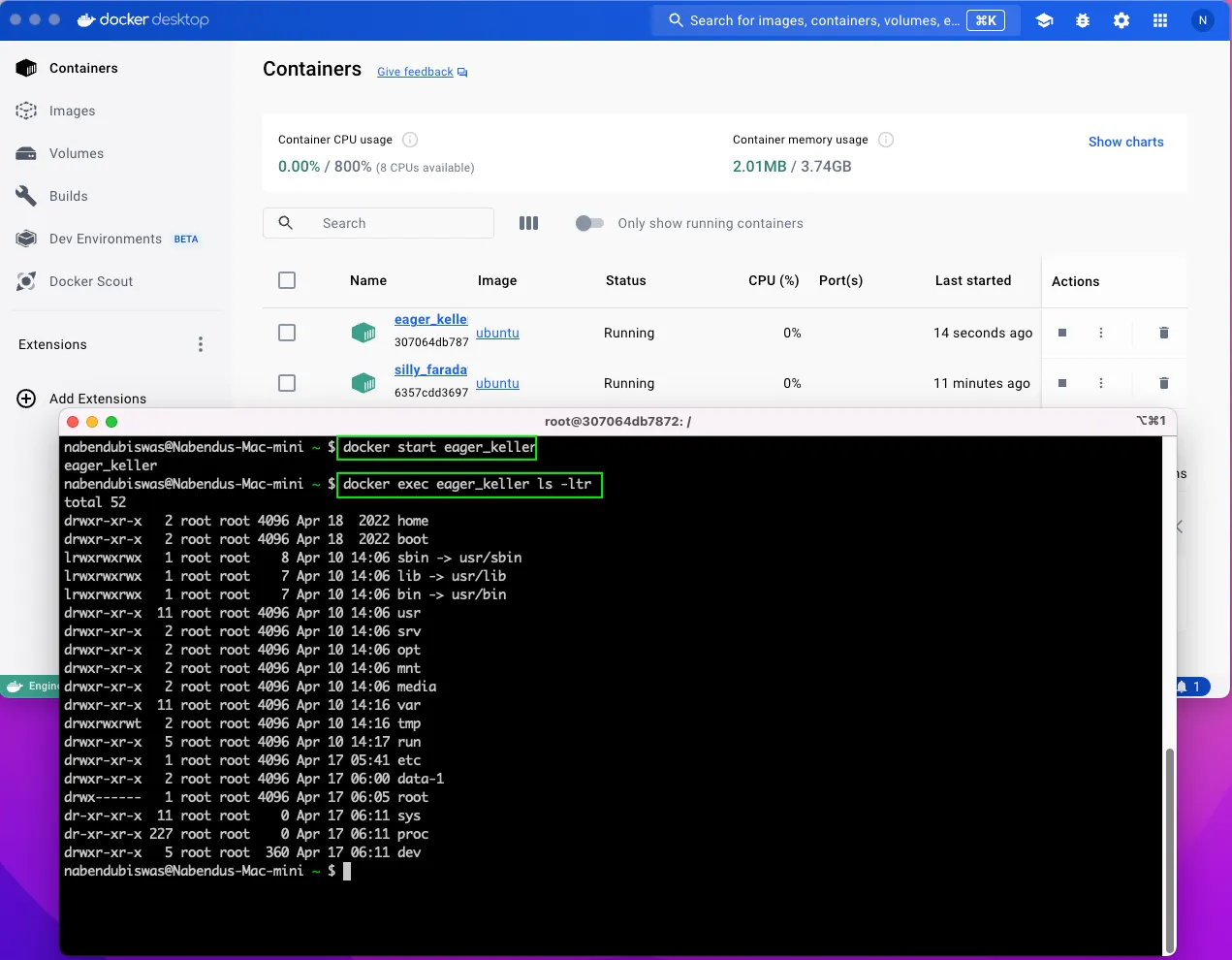
Task: Click the Images icon in sidebar
Action: point(26,111)
